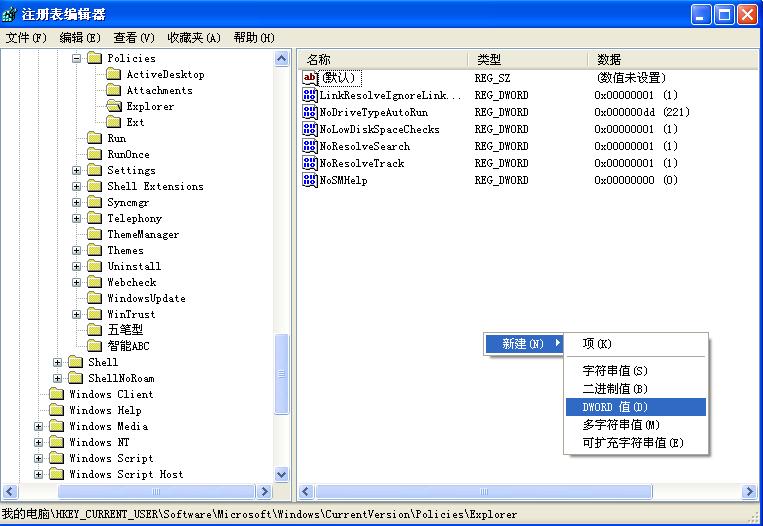Click the NoResolveSearch DWORD icon
This screenshot has width=763, height=526.
click(309, 146)
